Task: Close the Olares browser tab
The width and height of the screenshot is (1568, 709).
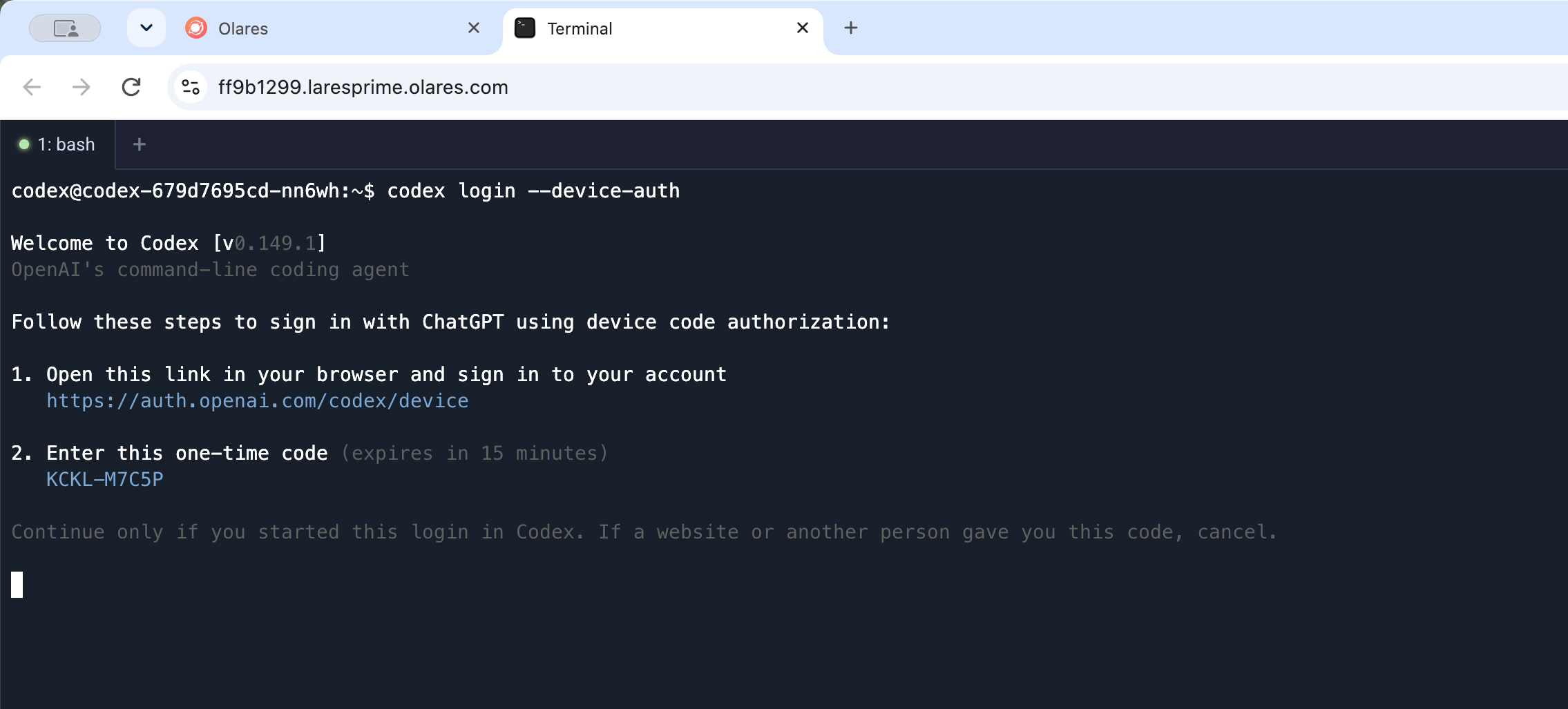Action: pyautogui.click(x=474, y=28)
